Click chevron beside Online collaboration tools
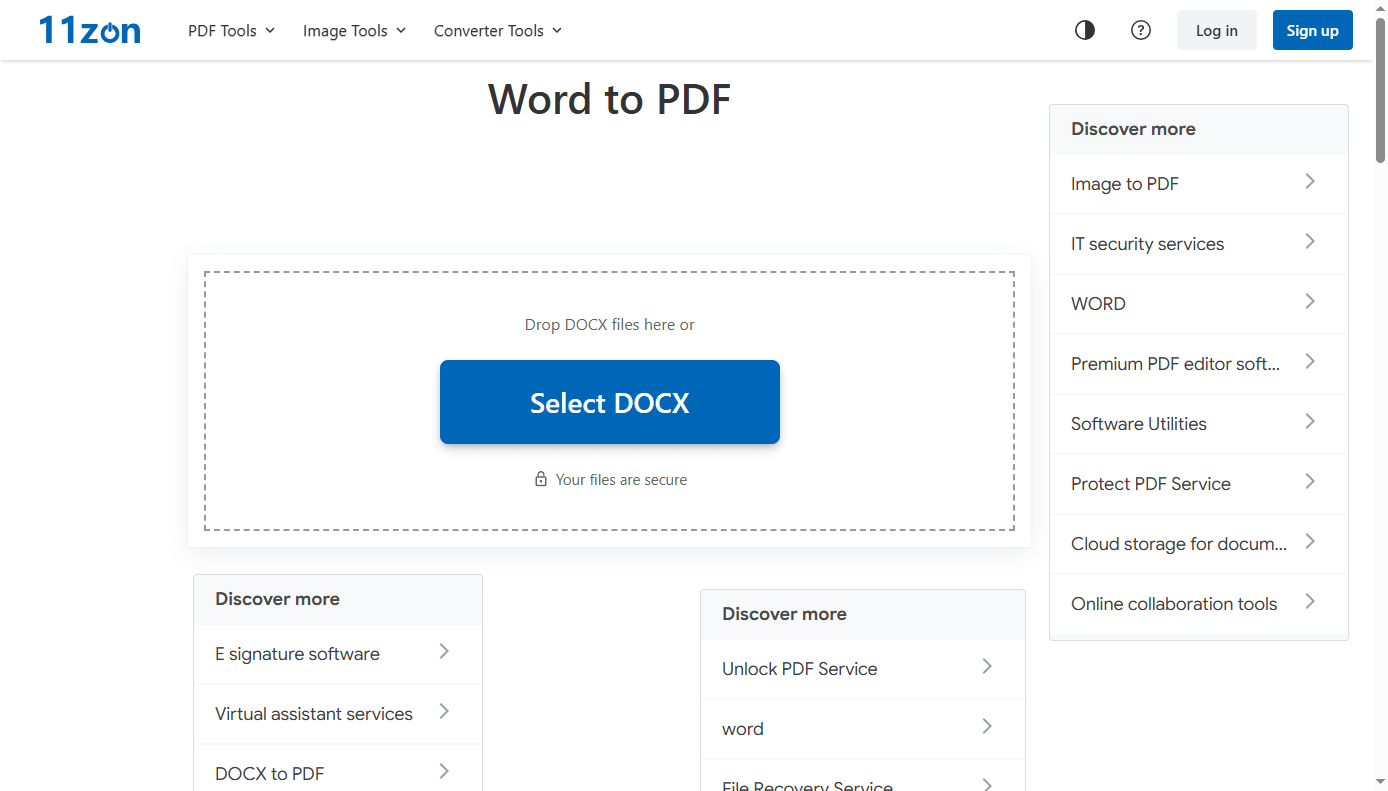Screen dimensions: 1388x791 coord(1310,602)
